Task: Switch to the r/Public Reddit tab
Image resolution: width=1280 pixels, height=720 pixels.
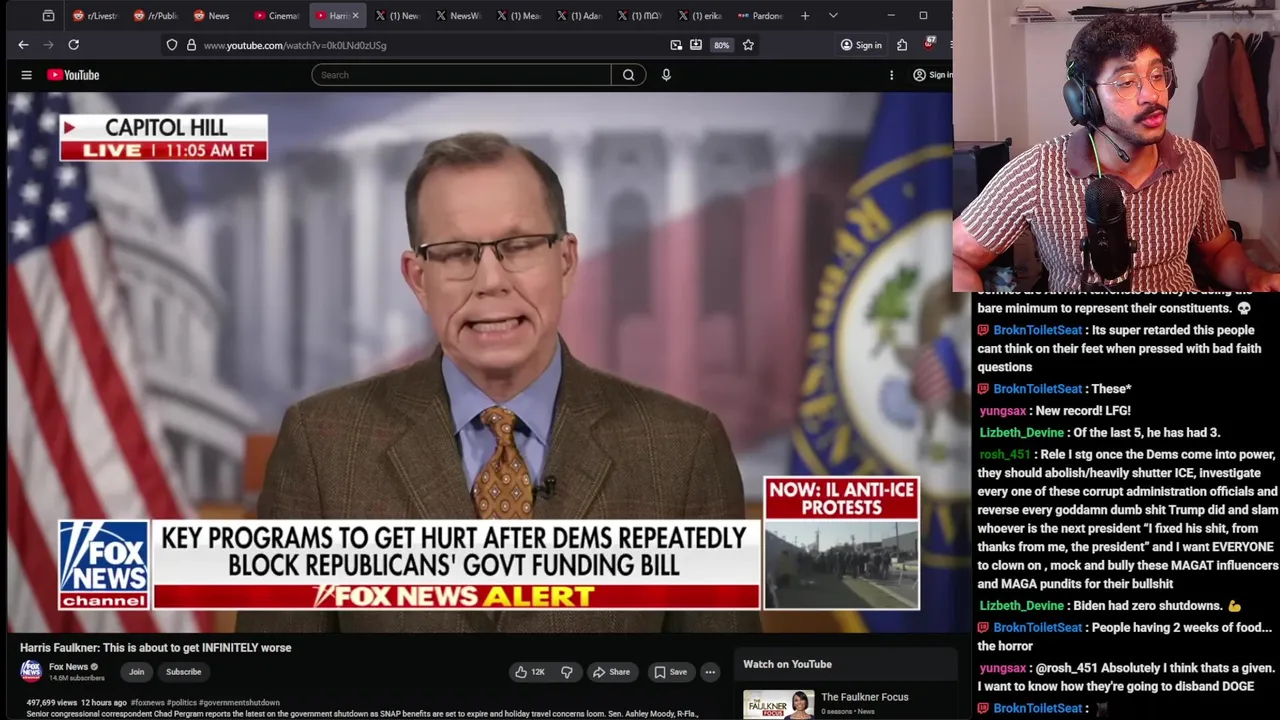Action: coord(155,16)
